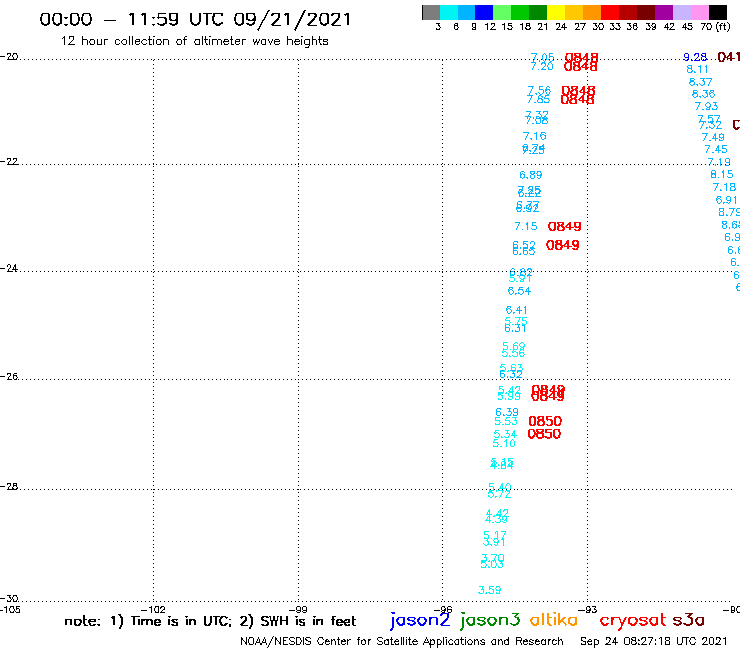
Task: Click red time label '0850' beside 5.34
Action: tap(544, 434)
